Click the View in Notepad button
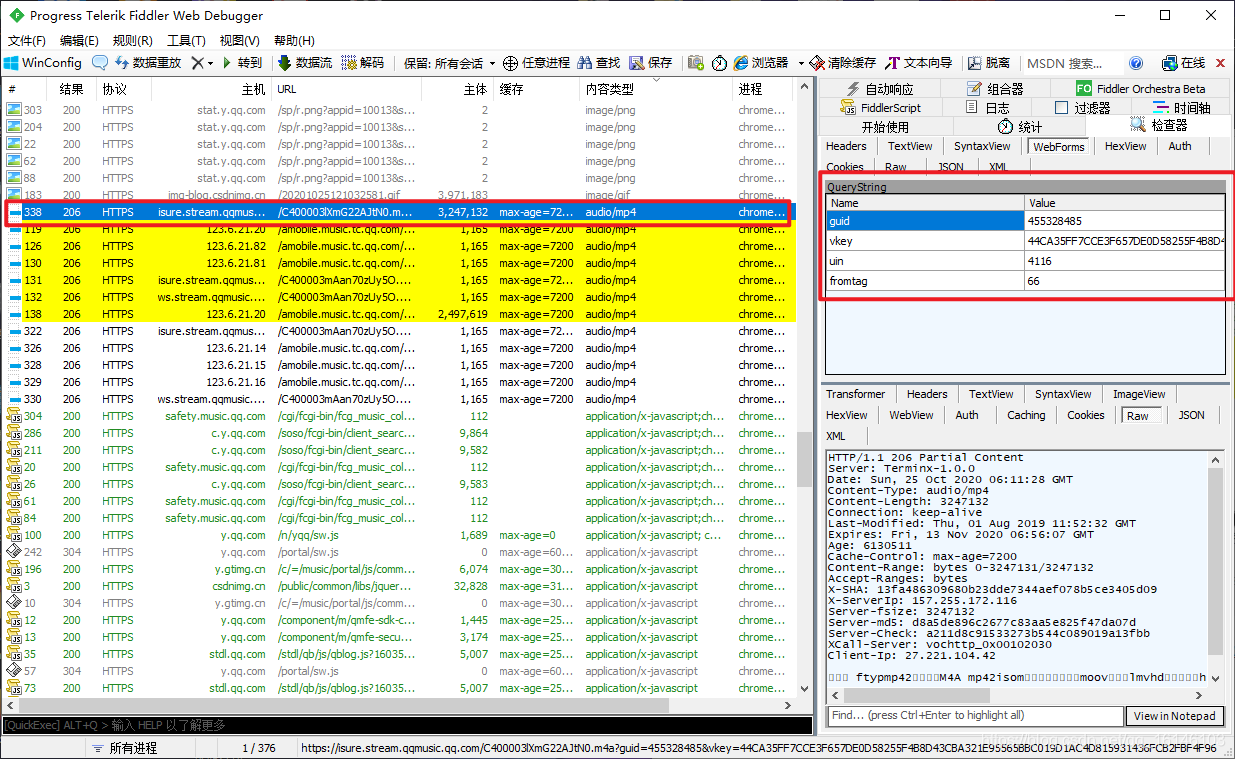Viewport: 1235px width, 759px height. pos(1175,716)
